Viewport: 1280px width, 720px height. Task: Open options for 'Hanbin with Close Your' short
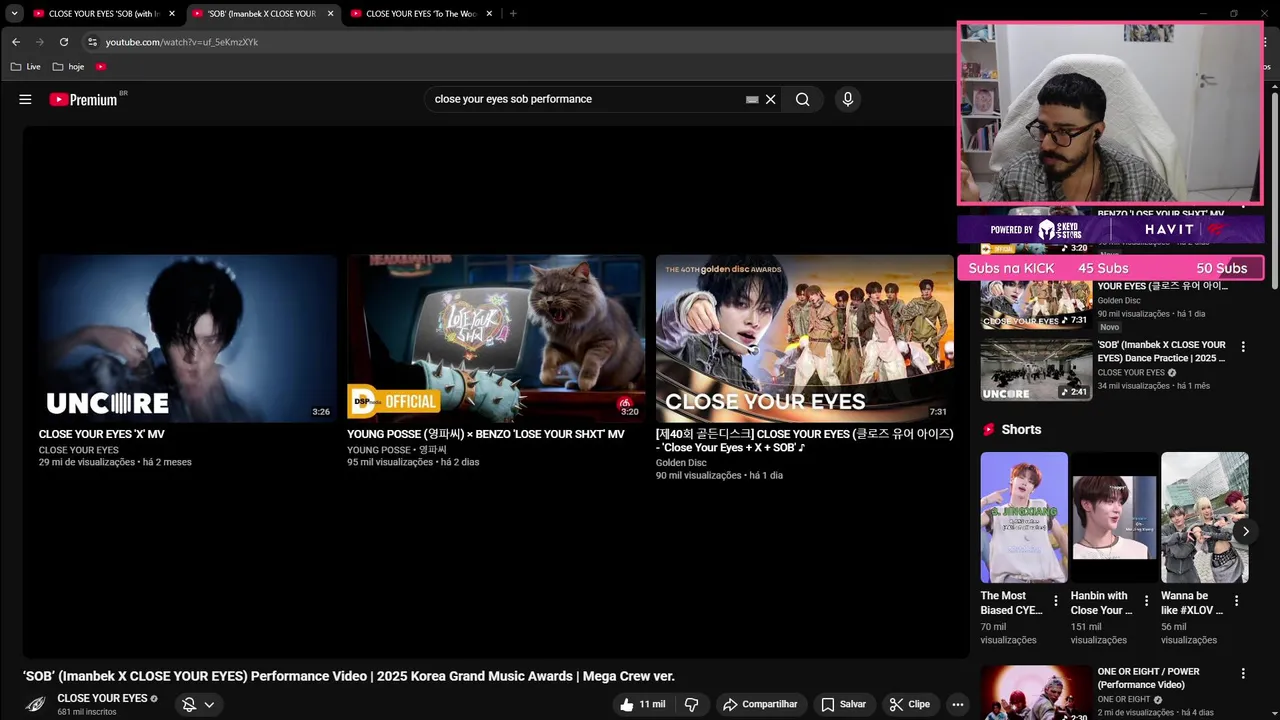tap(1146, 601)
